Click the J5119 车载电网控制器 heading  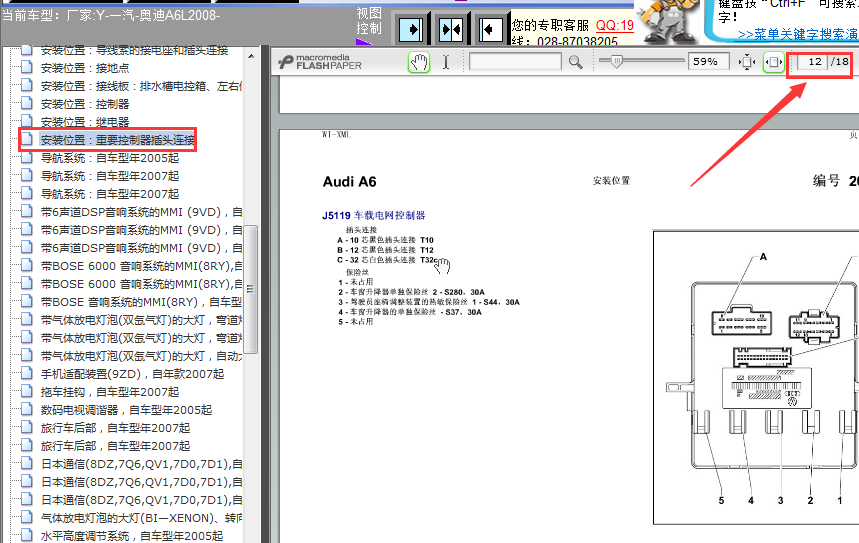[x=374, y=215]
